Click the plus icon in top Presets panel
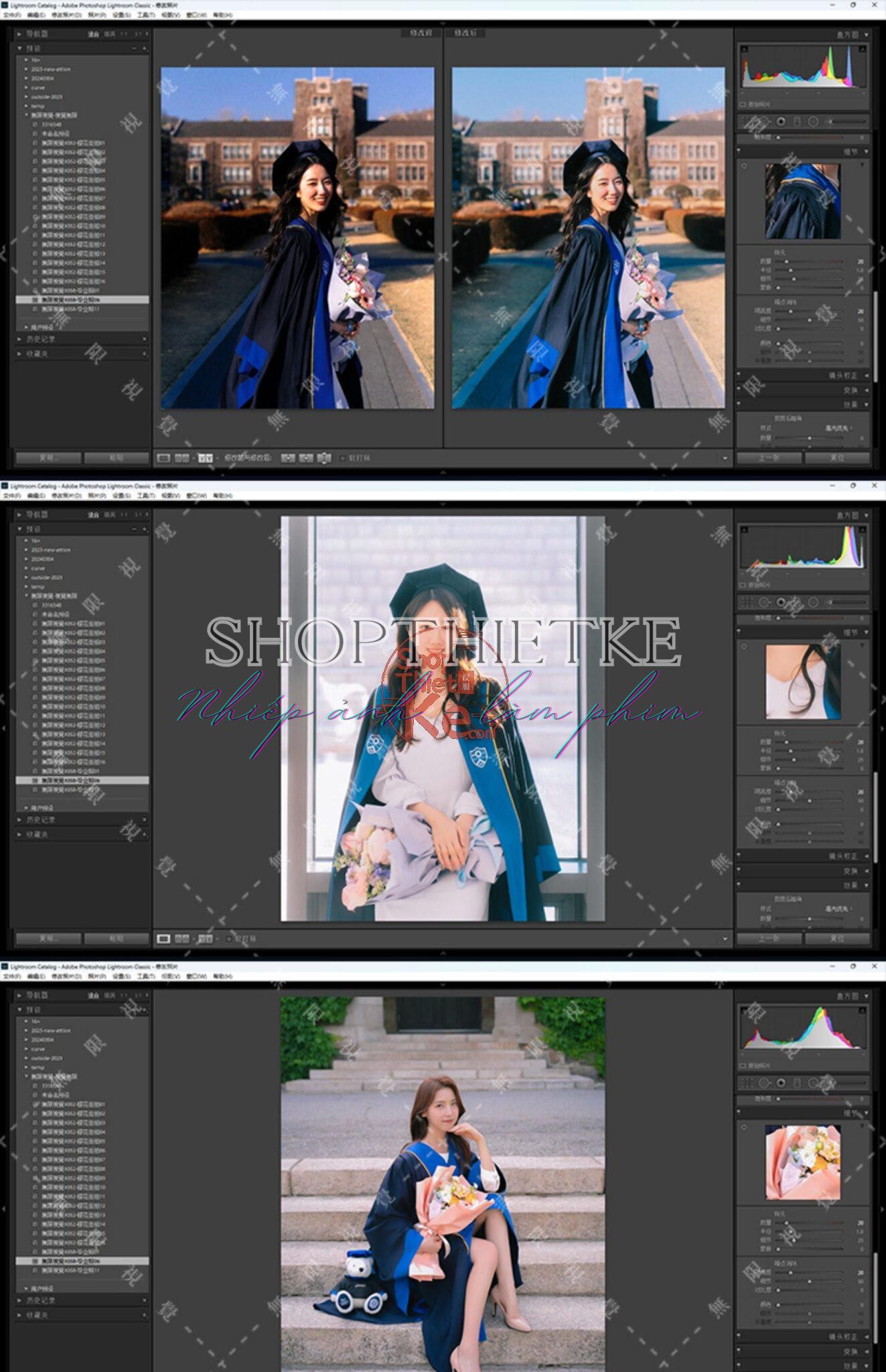Viewport: 886px width, 1372px height. click(144, 48)
